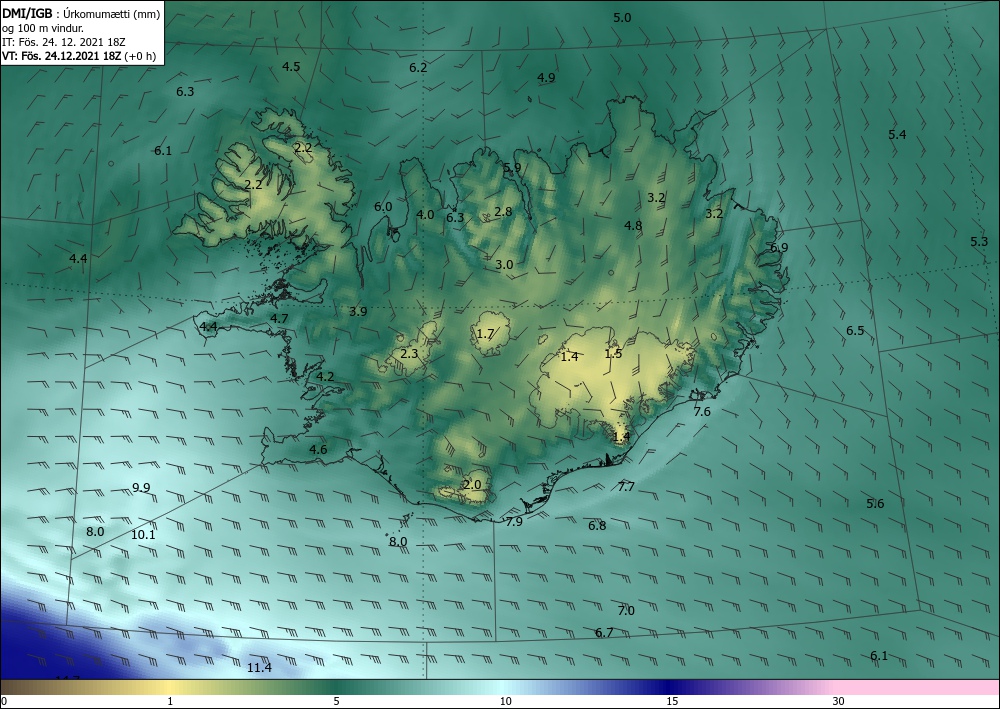Select the 10.1 value label
1000x709 pixels.
143,535
